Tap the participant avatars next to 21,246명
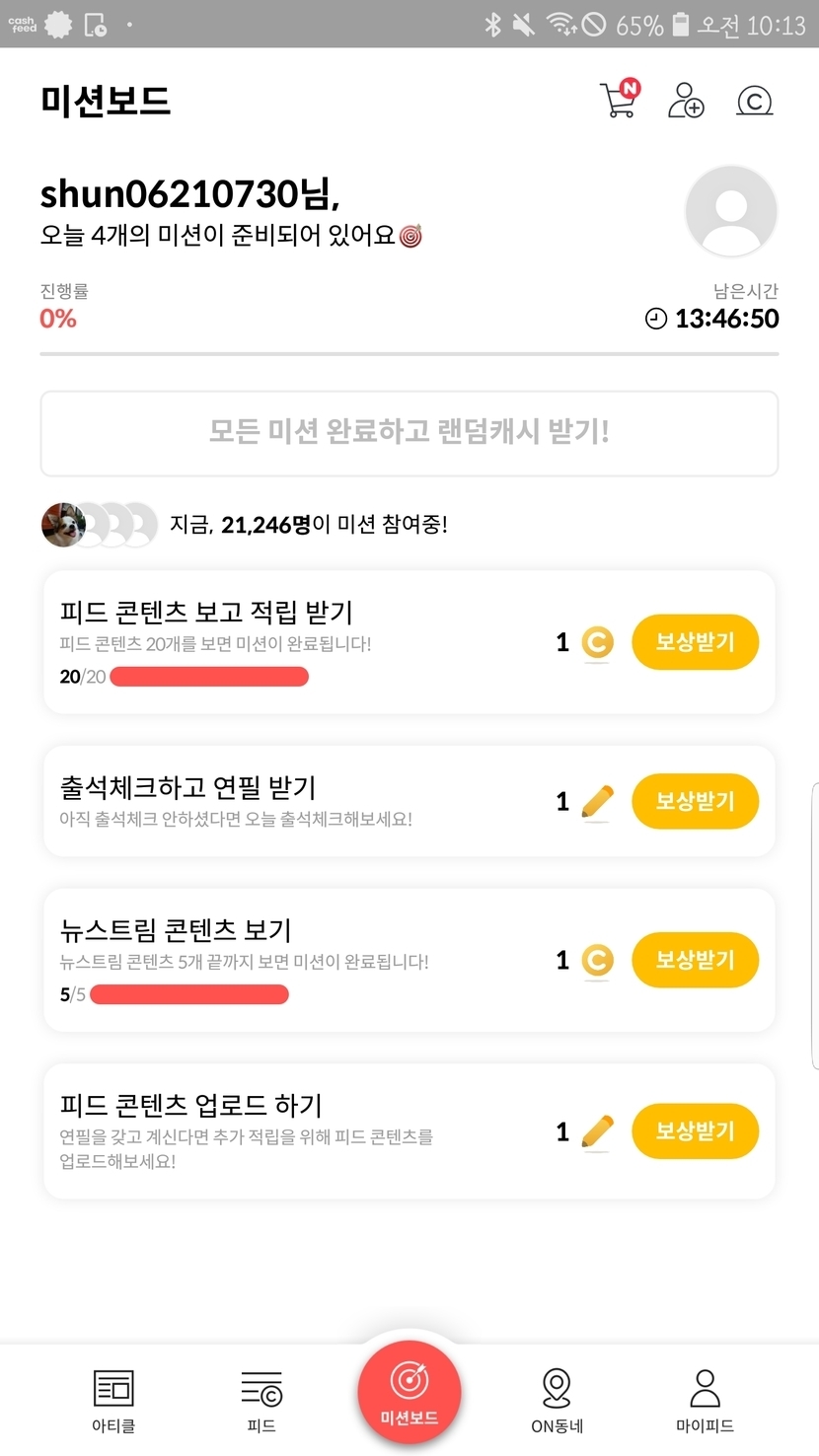The width and height of the screenshot is (819, 1456). (99, 525)
